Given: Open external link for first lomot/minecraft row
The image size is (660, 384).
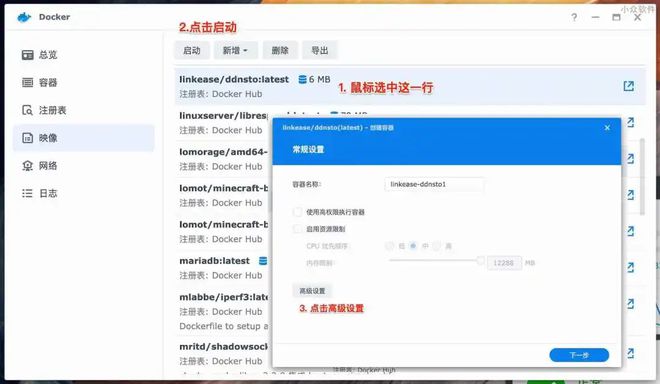Looking at the screenshot, I should pyautogui.click(x=630, y=195).
